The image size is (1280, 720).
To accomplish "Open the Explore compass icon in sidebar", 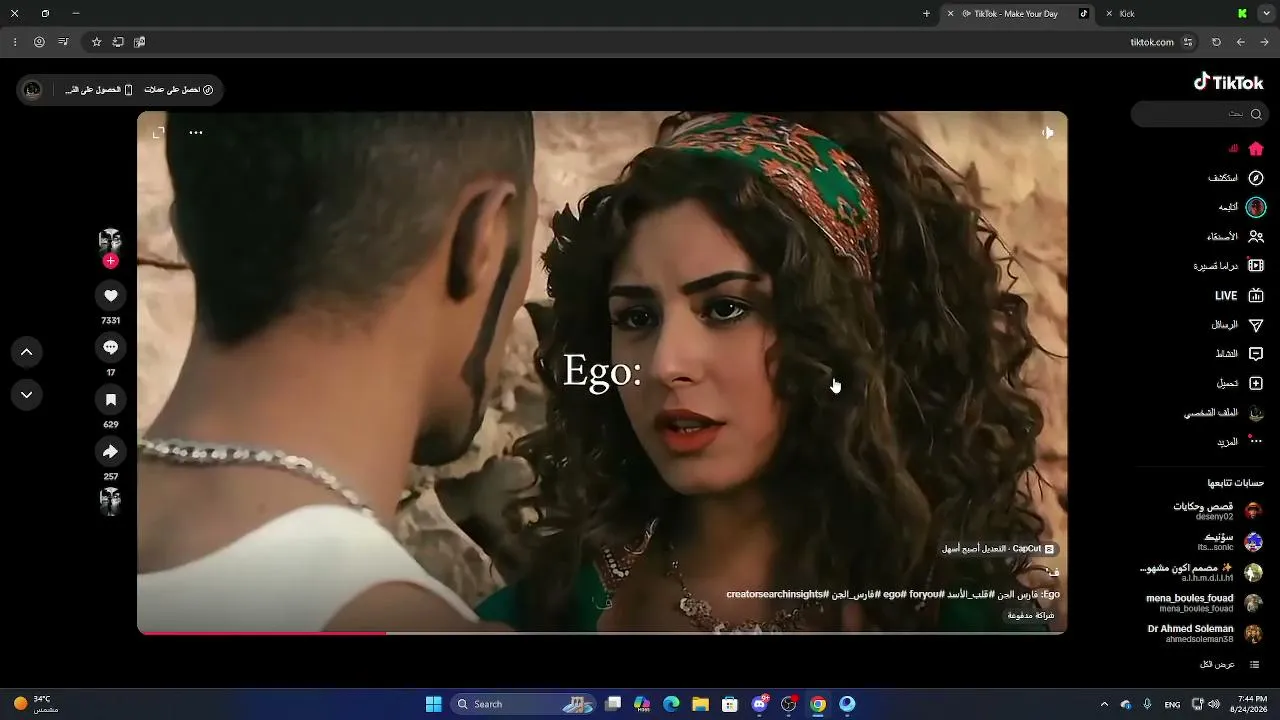I will tap(1256, 178).
